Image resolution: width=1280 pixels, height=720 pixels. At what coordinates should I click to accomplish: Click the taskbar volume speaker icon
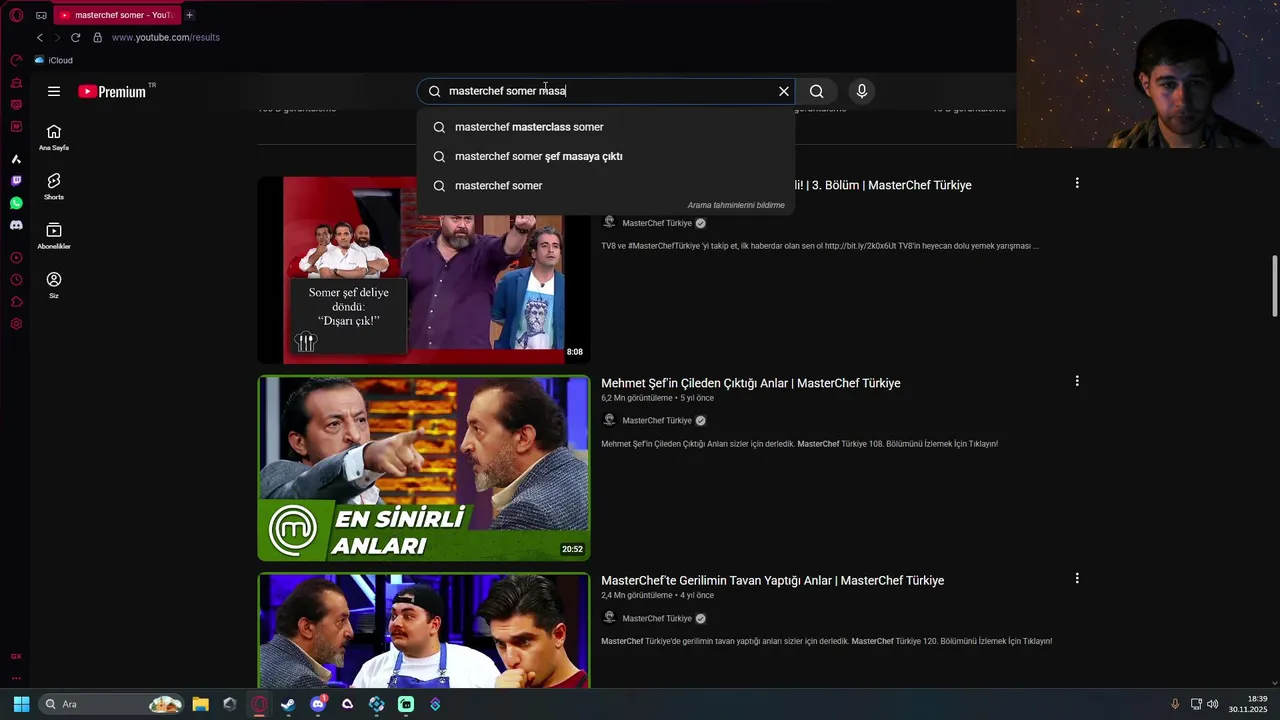1212,704
